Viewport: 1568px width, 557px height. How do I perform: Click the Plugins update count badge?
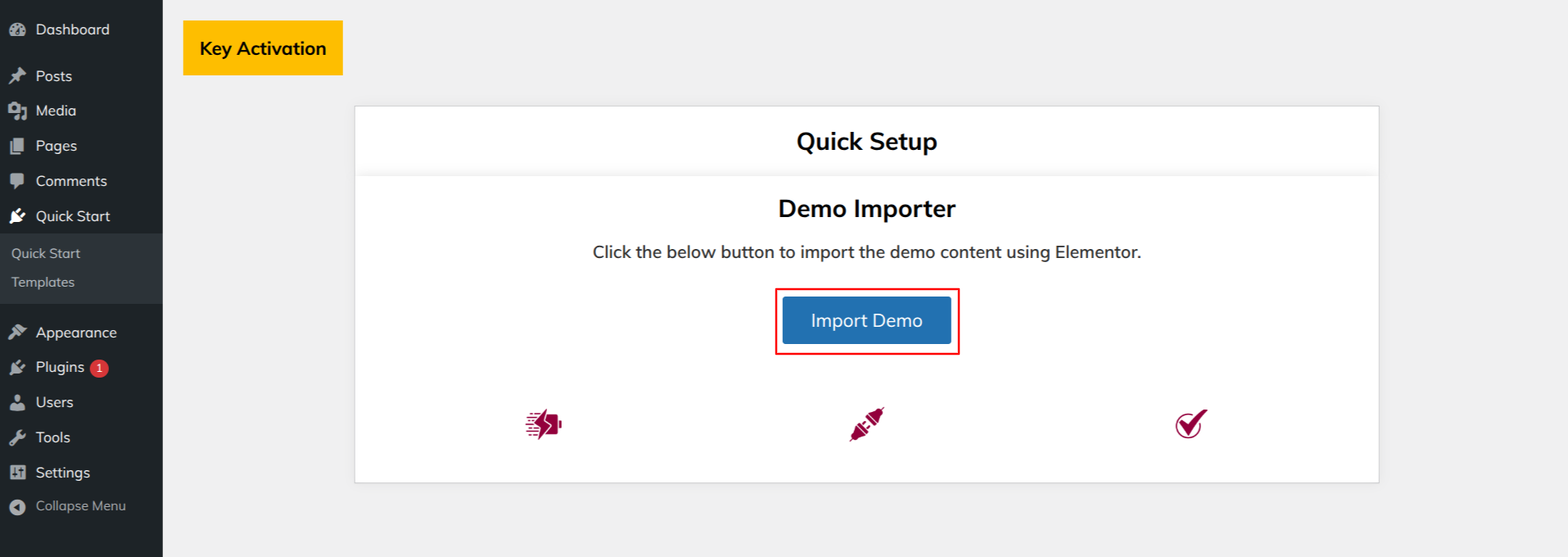[99, 369]
